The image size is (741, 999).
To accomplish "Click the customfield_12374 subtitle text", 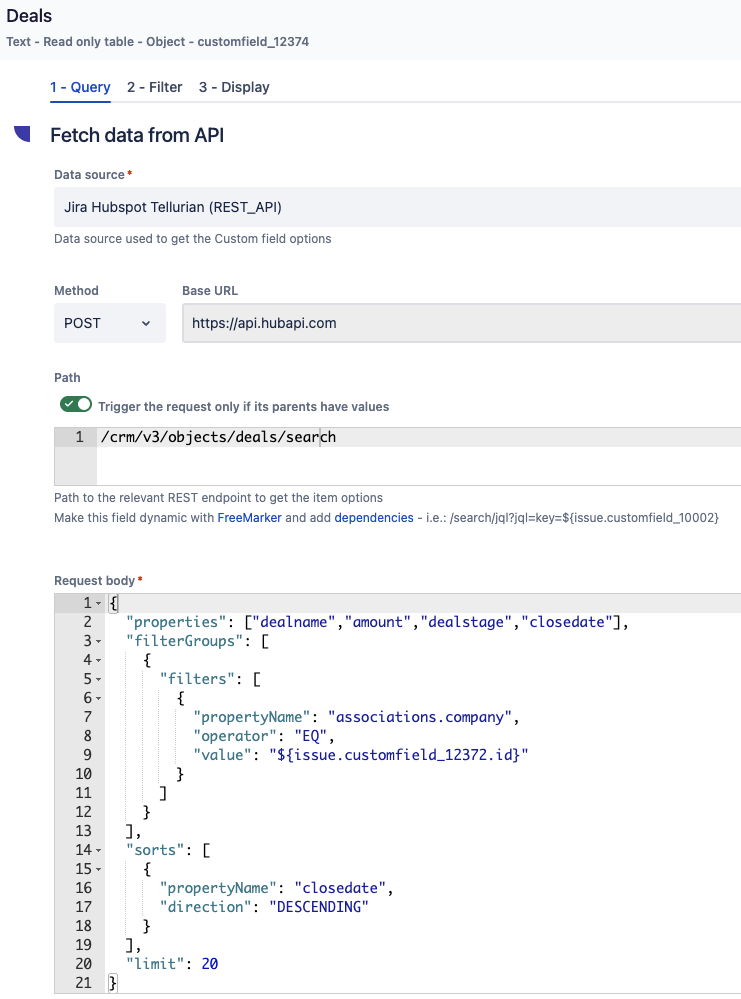I will coord(253,42).
